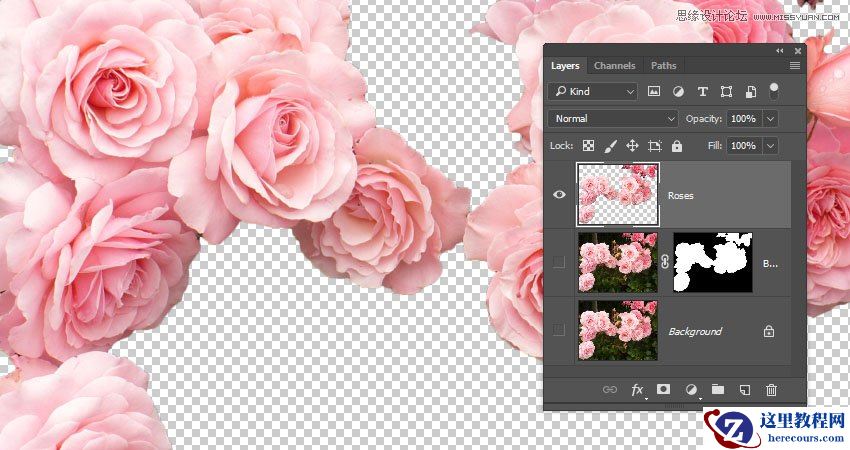Create new fill or adjustment layer

691,390
